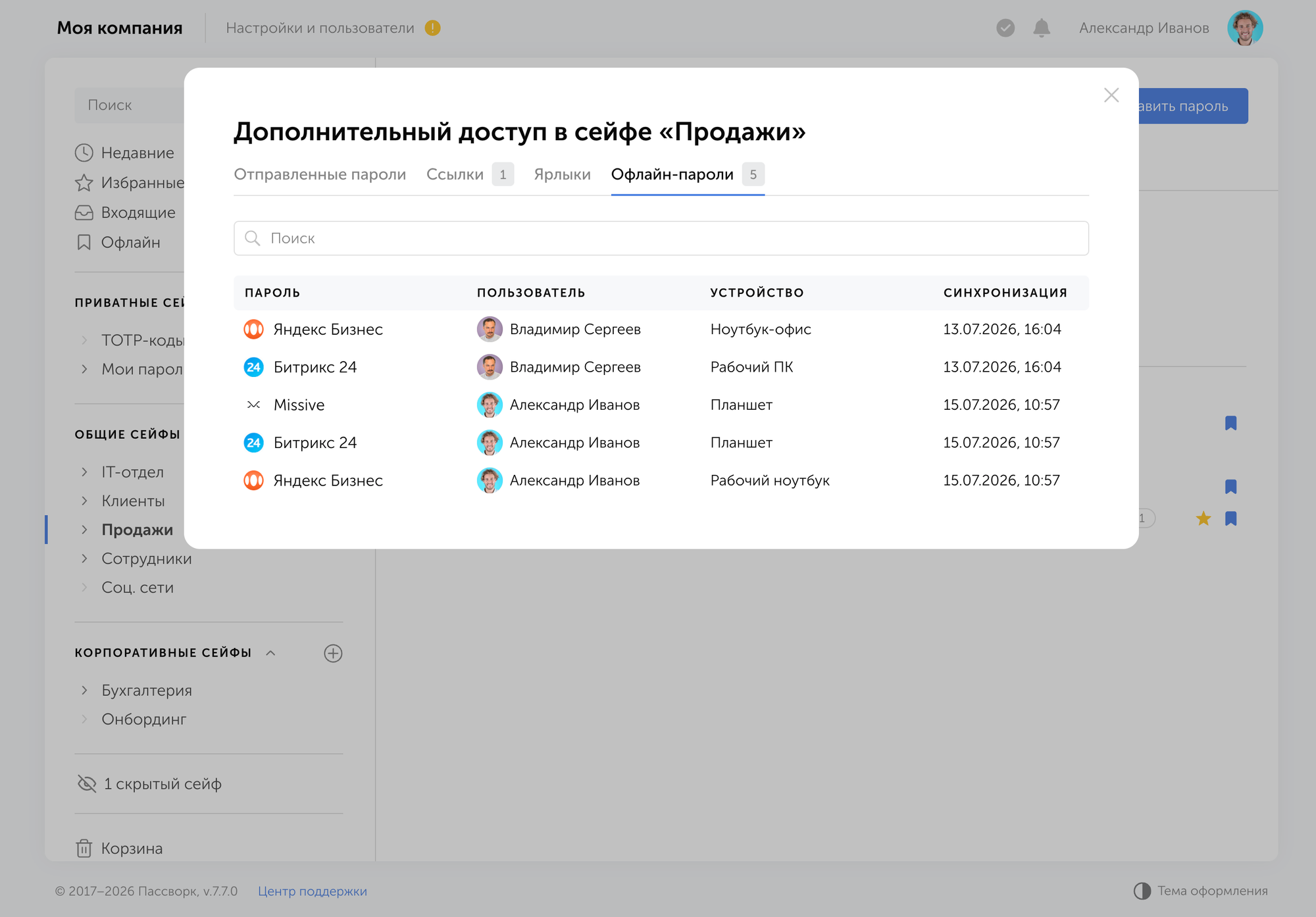Open Настройки и пользователи

click(320, 28)
